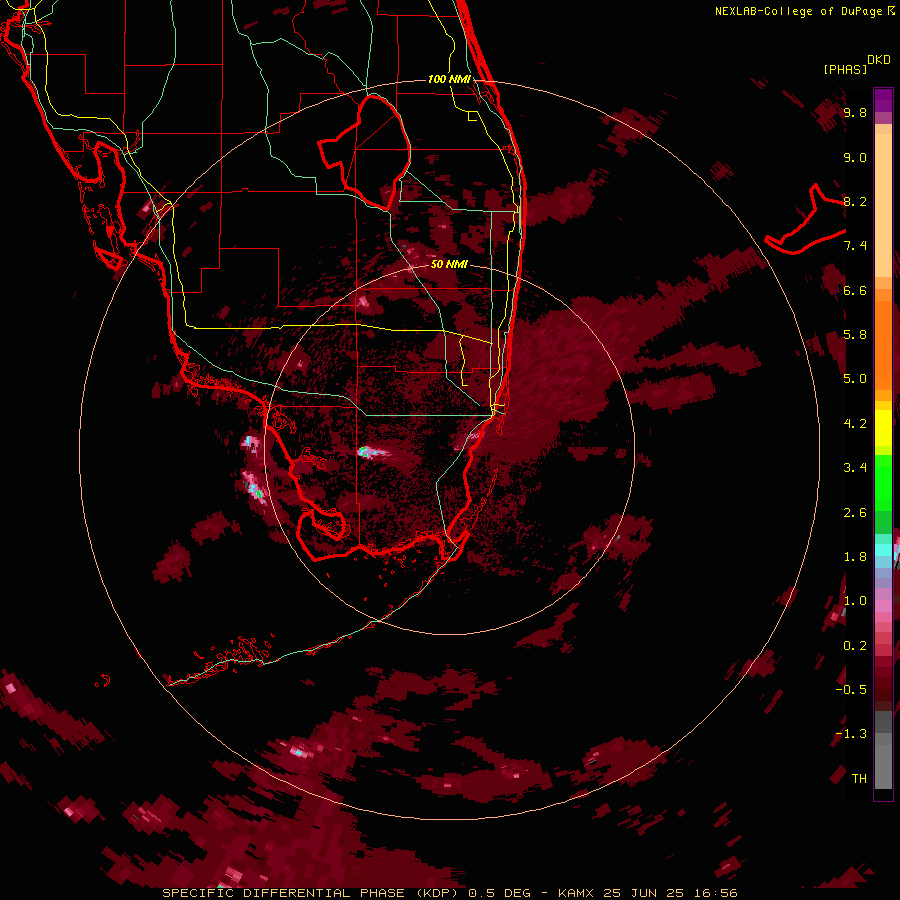
Task: Click the 7.4 scale value
Action: 855,246
